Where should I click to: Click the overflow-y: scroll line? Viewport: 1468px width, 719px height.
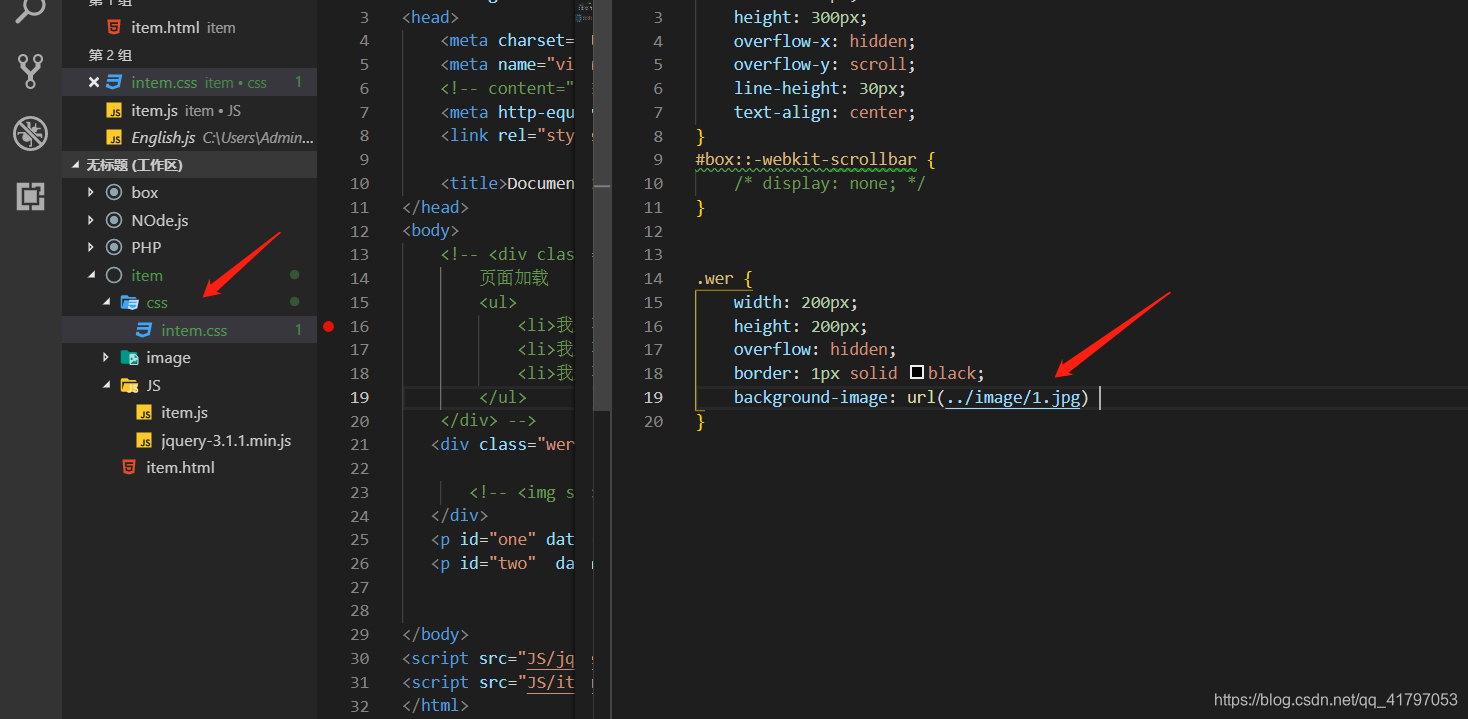[x=824, y=64]
